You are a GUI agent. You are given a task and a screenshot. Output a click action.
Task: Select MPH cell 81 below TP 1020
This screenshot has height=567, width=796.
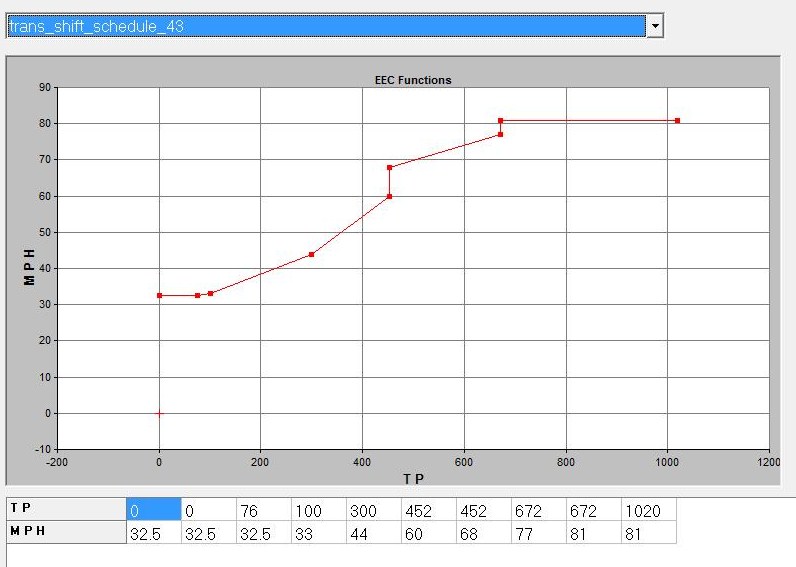coord(649,532)
